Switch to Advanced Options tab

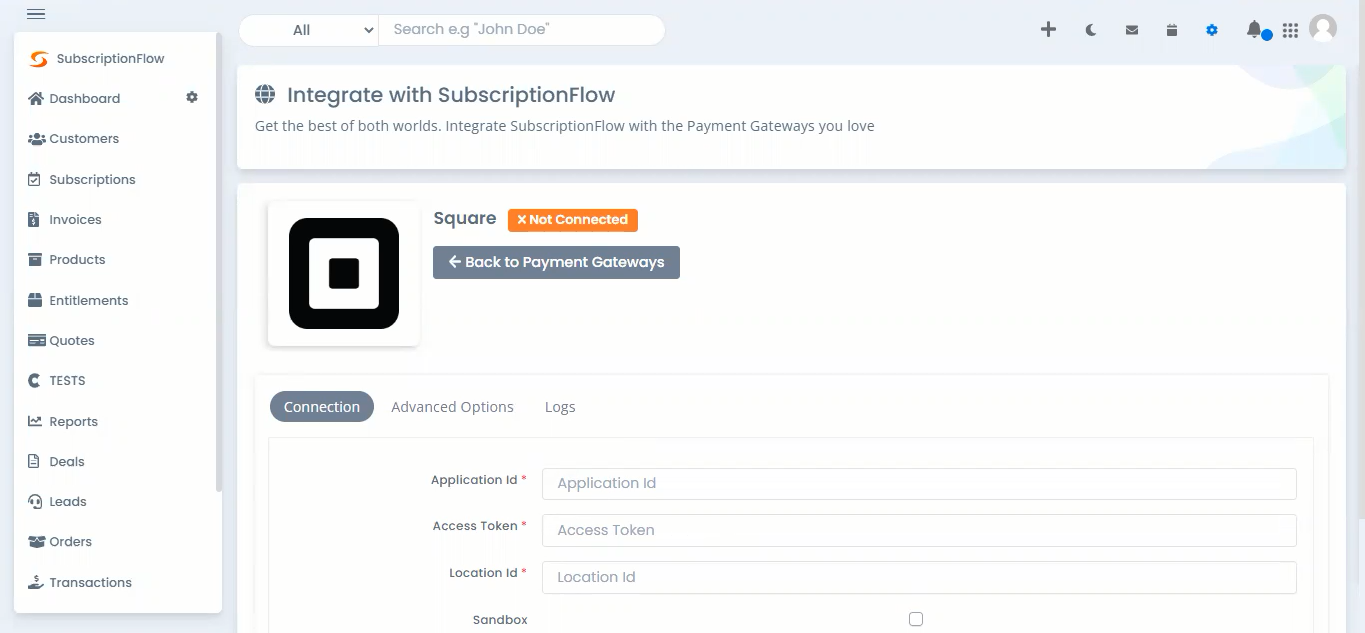click(452, 407)
